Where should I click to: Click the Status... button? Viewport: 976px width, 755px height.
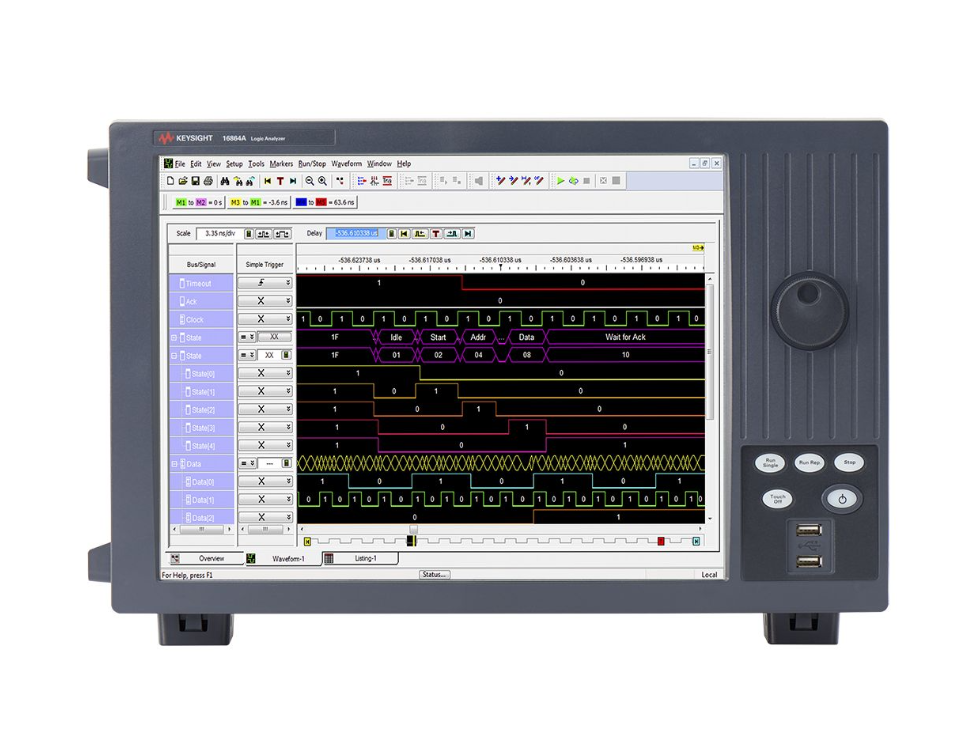tap(435, 575)
